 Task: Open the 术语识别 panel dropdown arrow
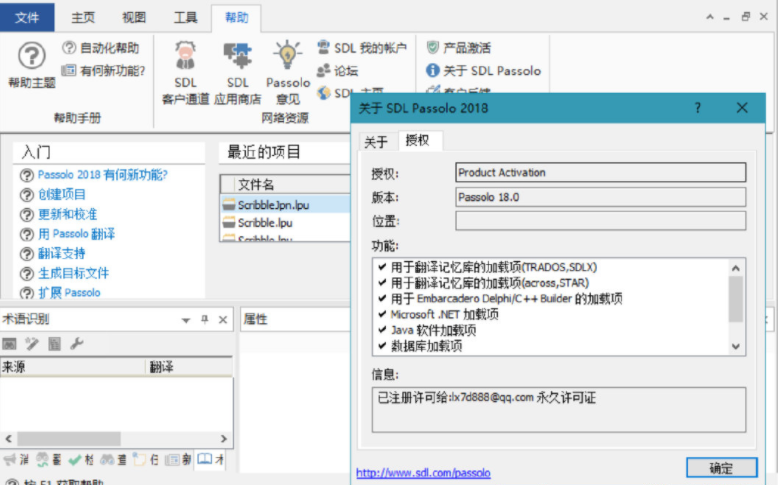coord(185,319)
